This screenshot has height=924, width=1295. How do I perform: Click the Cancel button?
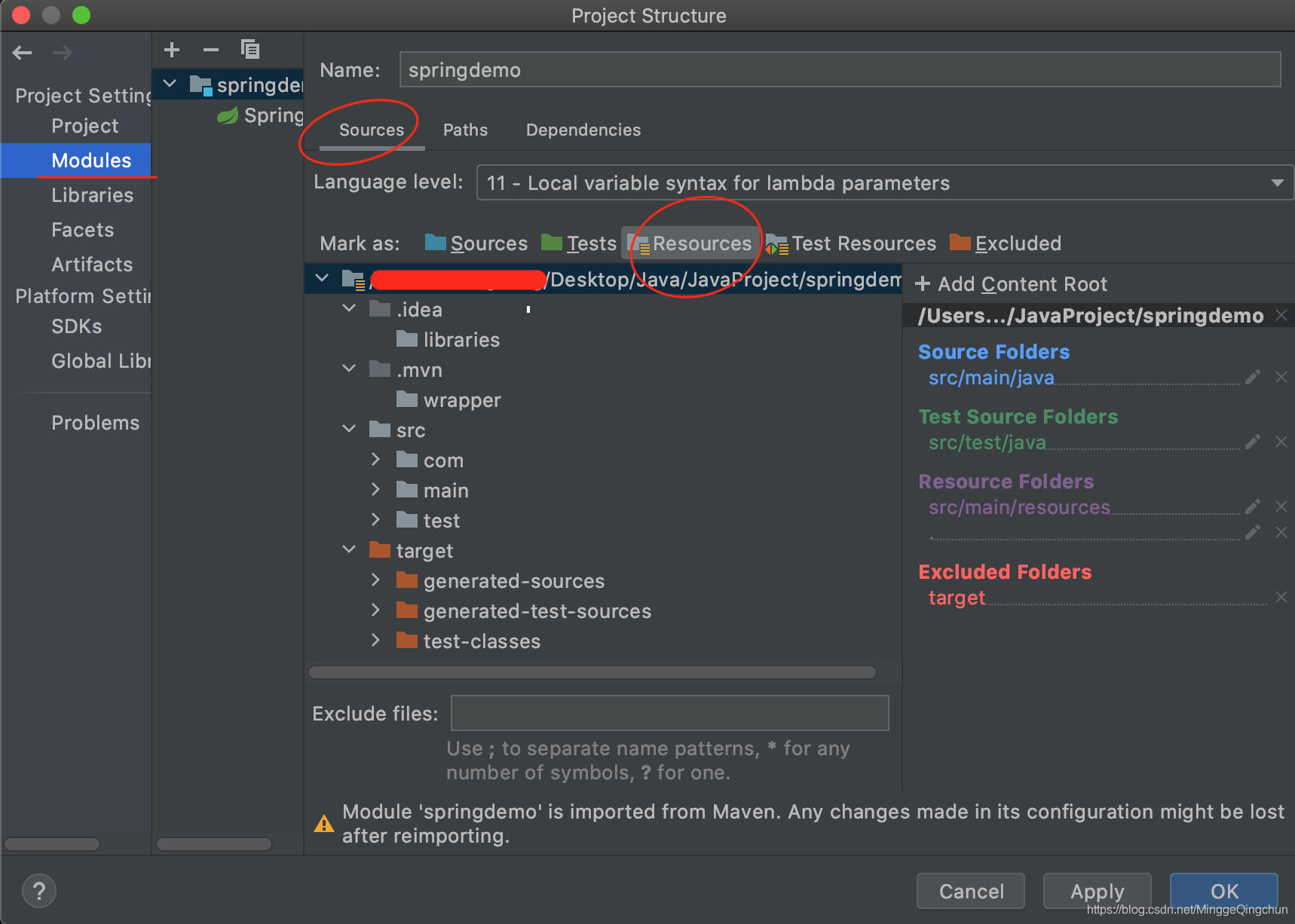971,892
